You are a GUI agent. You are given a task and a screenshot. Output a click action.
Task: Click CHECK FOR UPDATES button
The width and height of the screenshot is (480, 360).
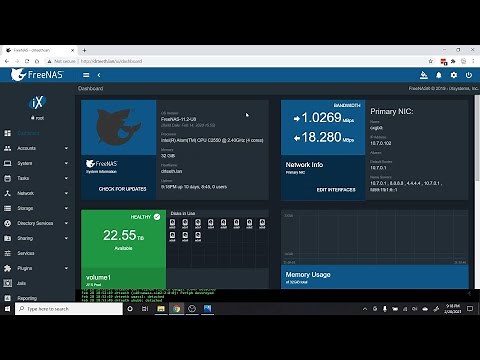pyautogui.click(x=122, y=189)
